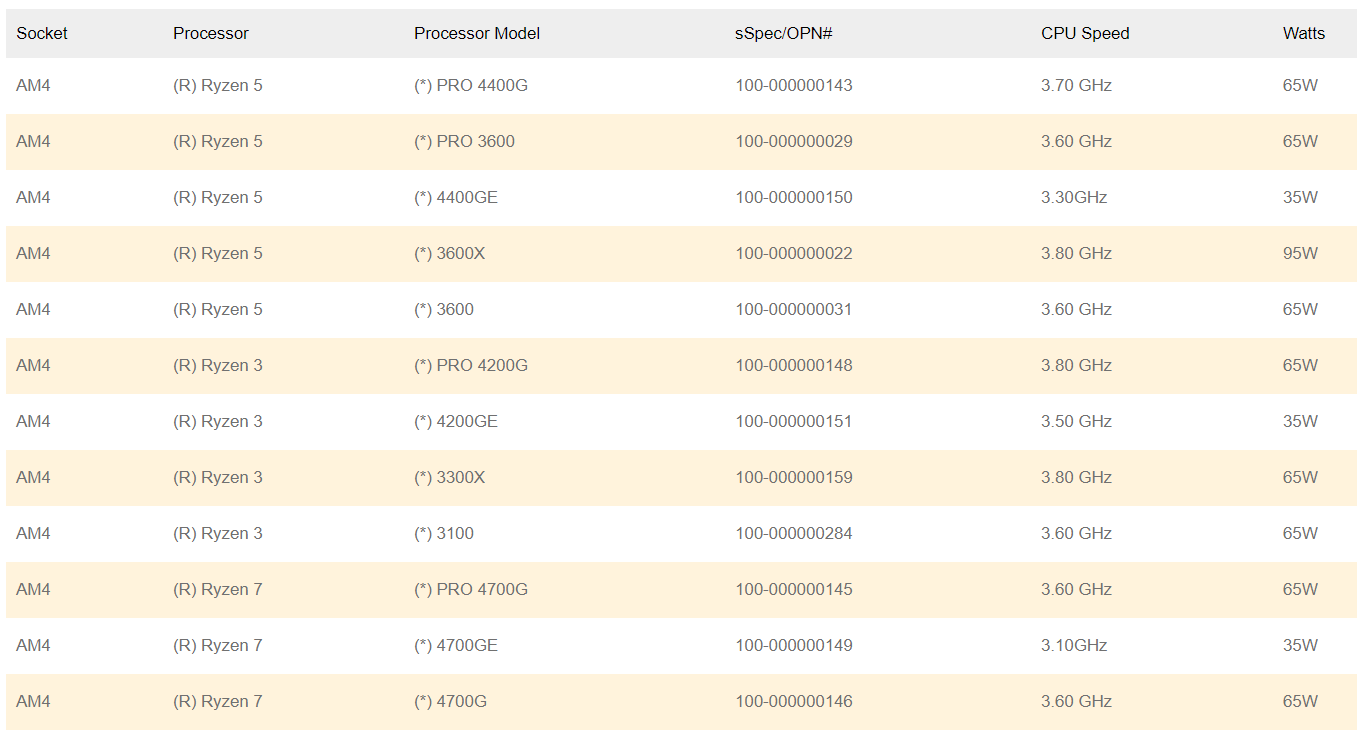
Task: Click OPN 100-000000150
Action: [794, 198]
